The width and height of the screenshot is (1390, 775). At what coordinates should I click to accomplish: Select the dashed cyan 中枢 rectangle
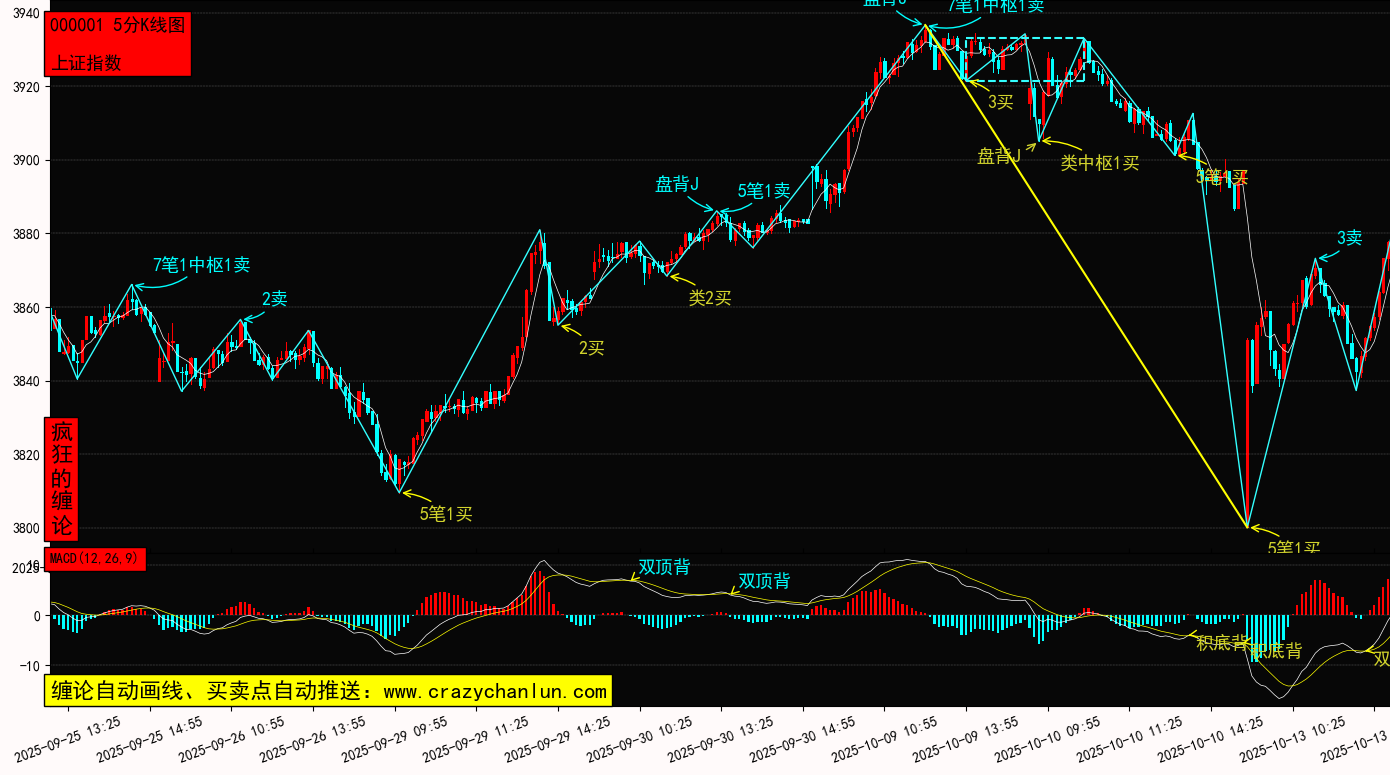click(x=1025, y=40)
